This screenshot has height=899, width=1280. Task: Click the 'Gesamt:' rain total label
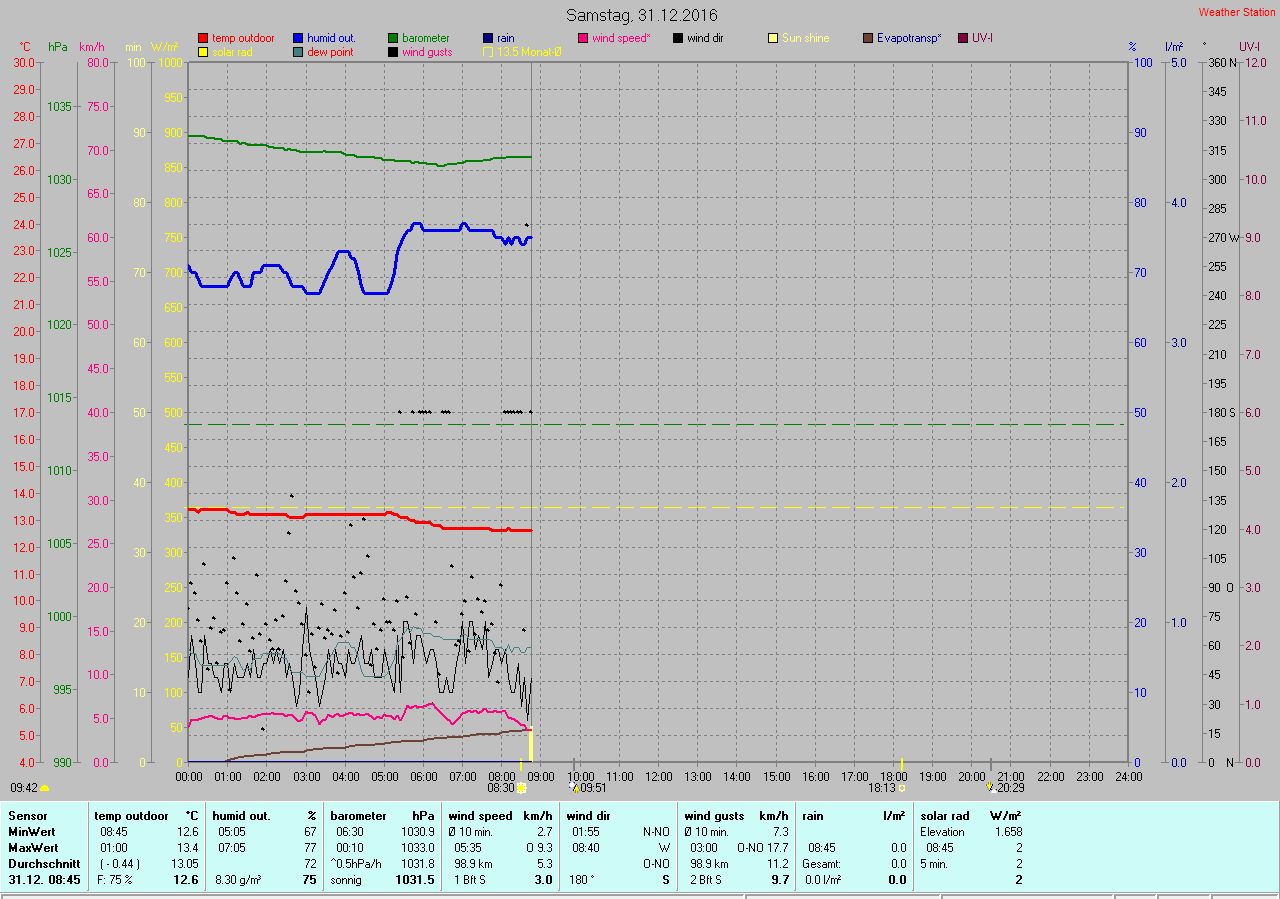821,864
